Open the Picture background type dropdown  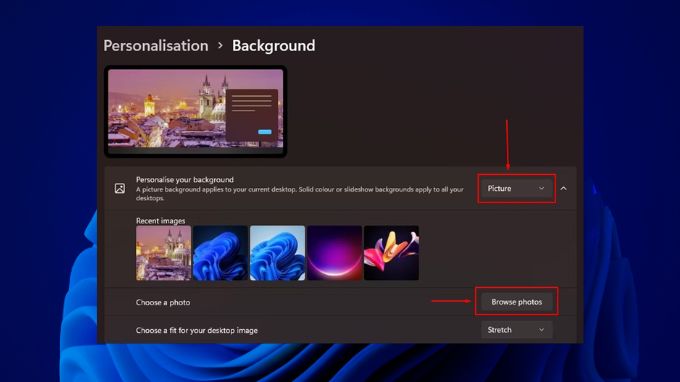pyautogui.click(x=516, y=189)
